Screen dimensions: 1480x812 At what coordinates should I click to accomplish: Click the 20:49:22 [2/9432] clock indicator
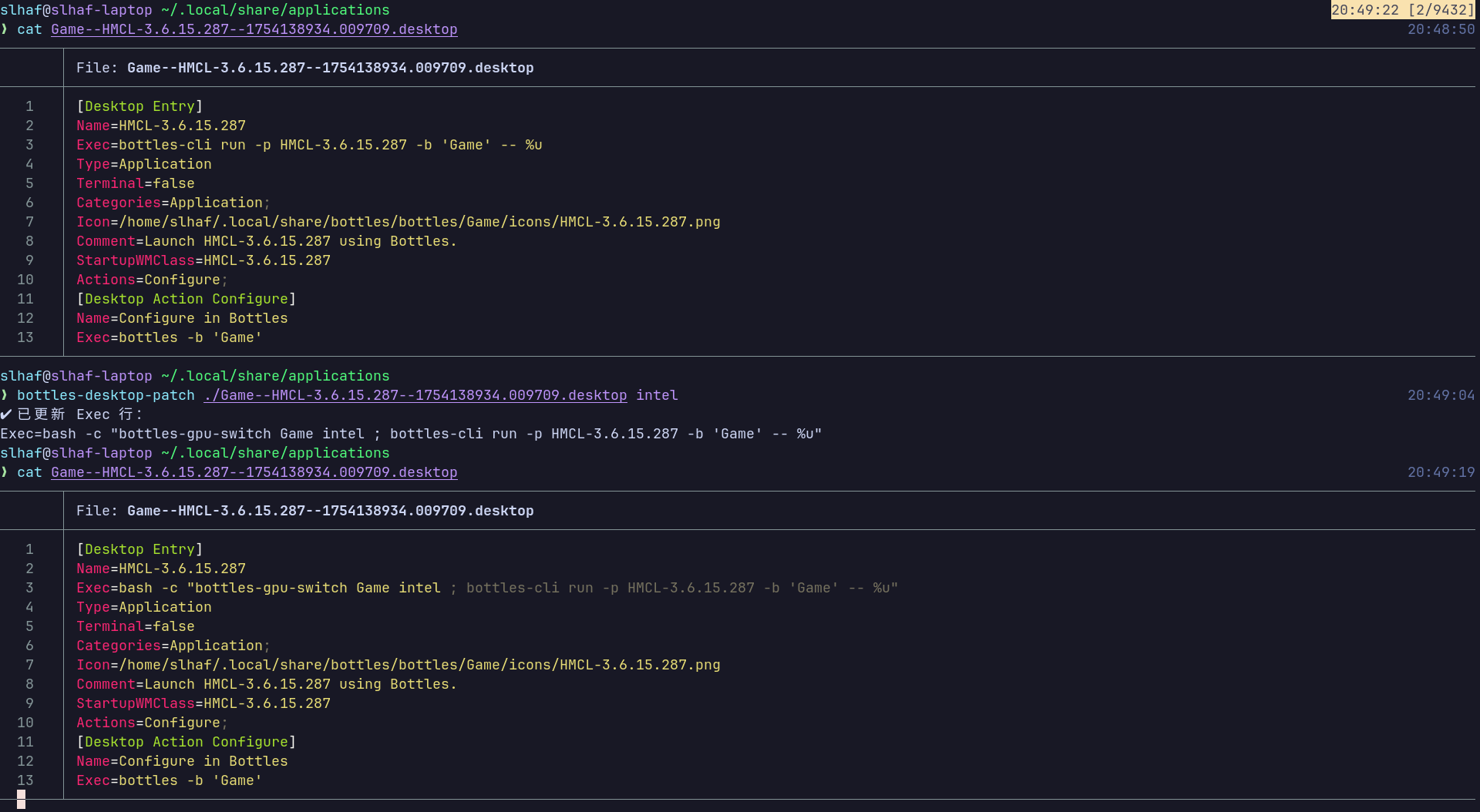[1403, 10]
